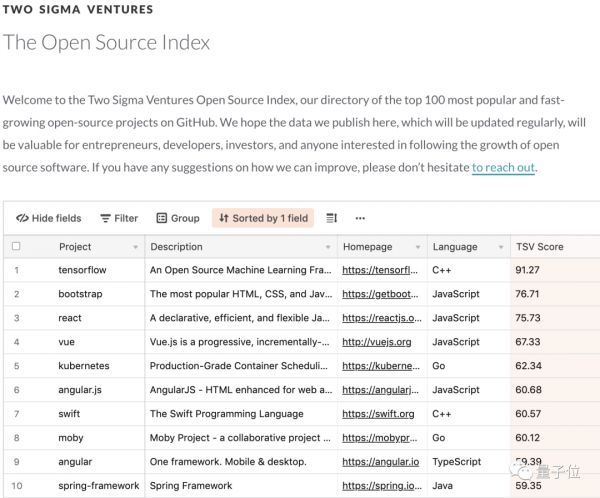Viewport: 600px width, 498px height.
Task: Open the Filter options
Action: pos(119,218)
